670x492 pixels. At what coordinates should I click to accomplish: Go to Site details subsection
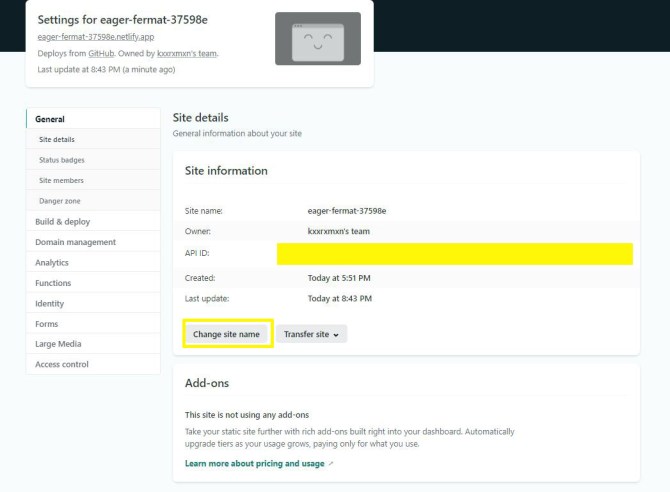click(x=93, y=139)
